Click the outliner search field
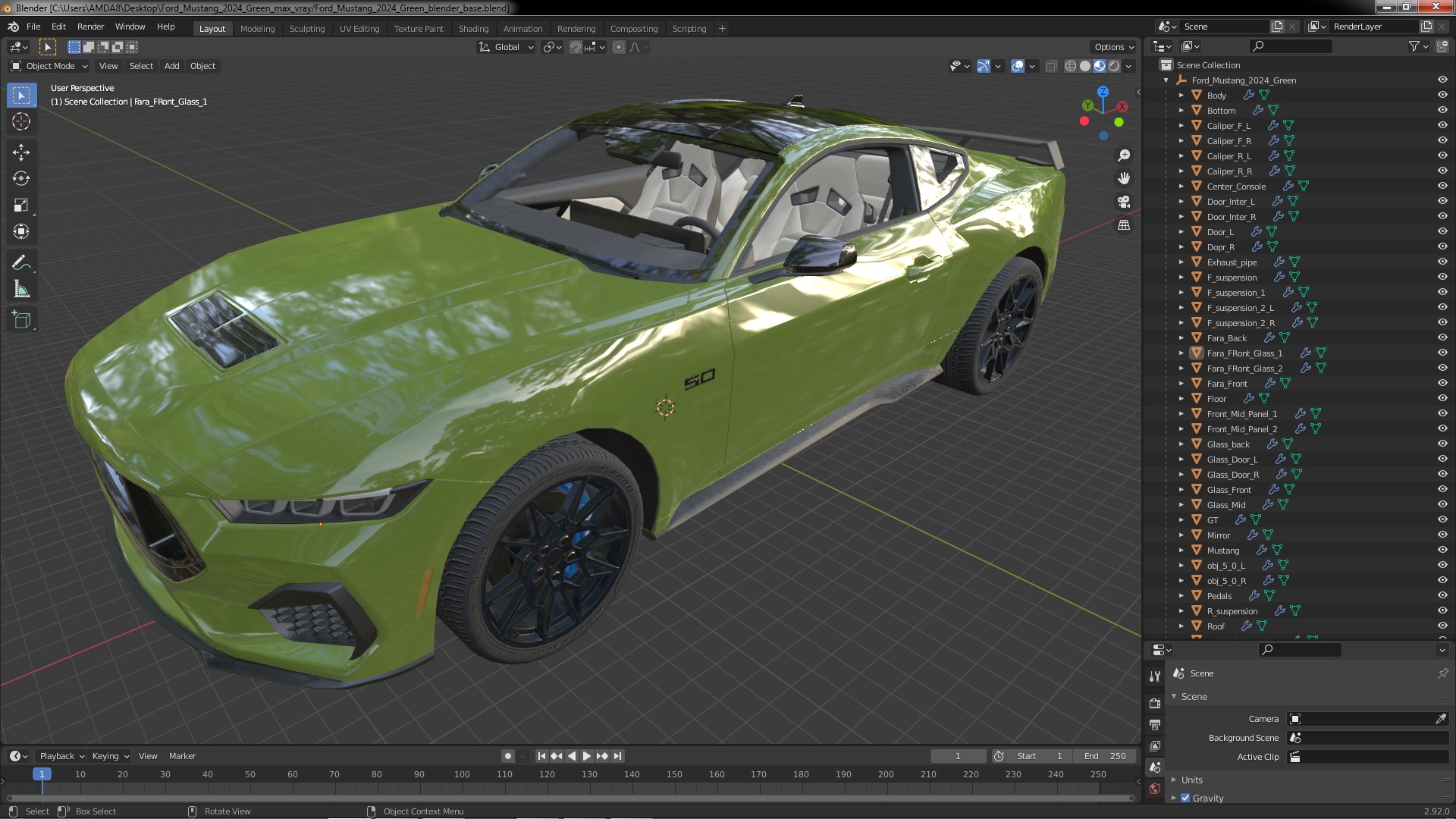Screen dimensions: 1456x819 coord(1291,46)
